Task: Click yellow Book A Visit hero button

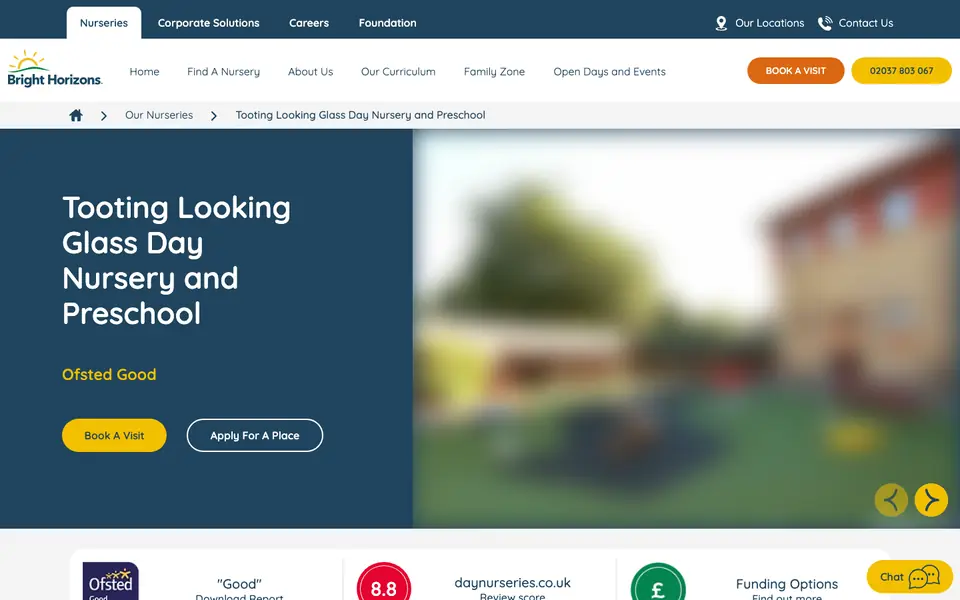Action: click(x=114, y=435)
